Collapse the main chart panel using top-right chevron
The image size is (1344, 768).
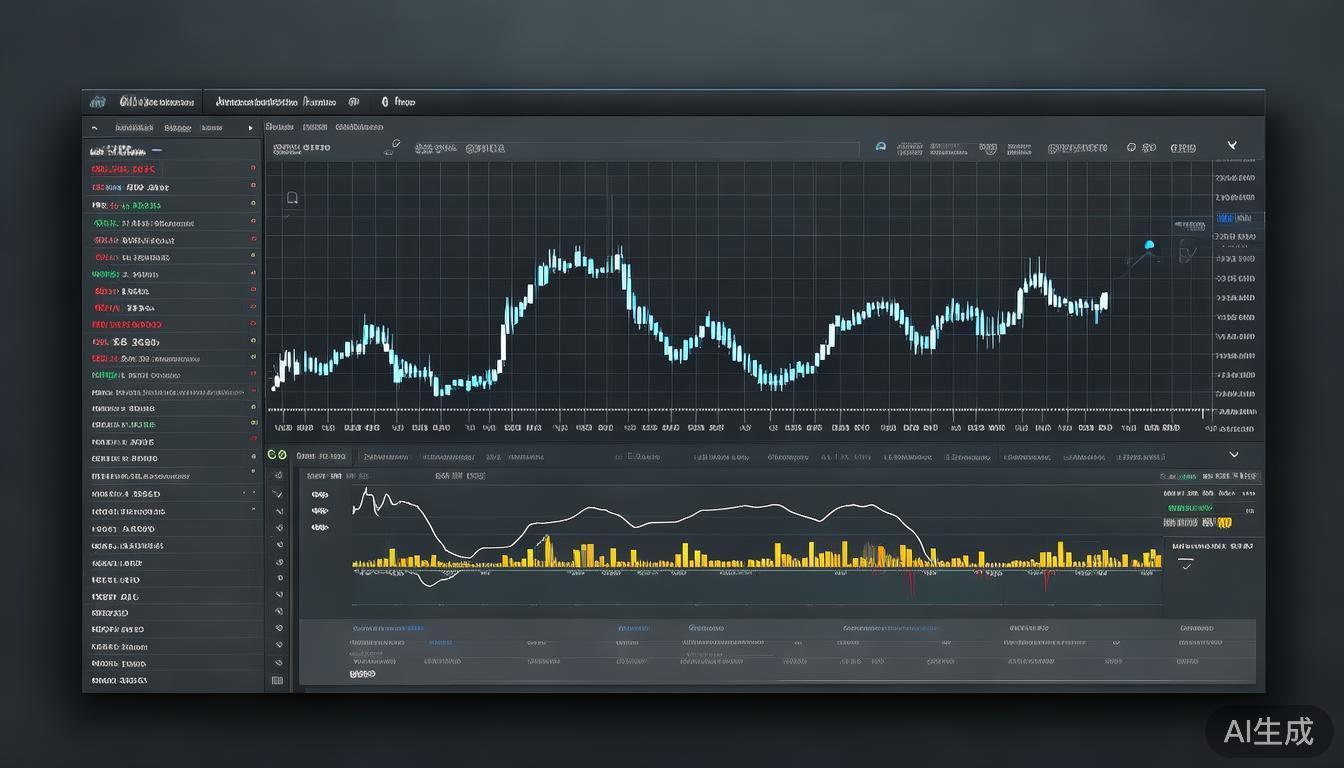[1232, 146]
